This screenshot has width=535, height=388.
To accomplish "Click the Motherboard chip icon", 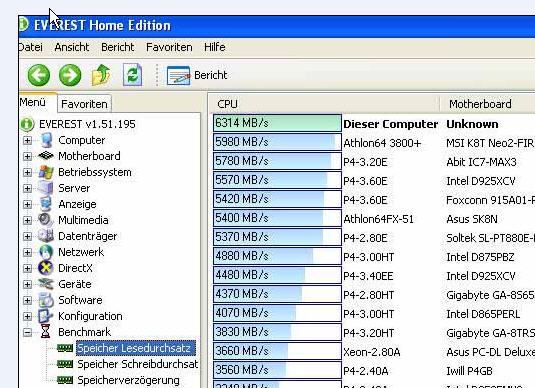I will 46,156.
